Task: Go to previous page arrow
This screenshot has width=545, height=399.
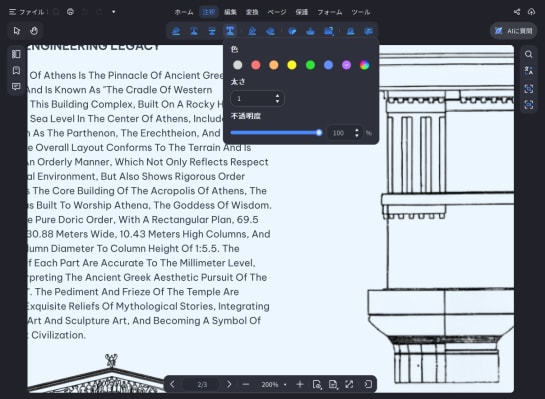Action: click(172, 384)
